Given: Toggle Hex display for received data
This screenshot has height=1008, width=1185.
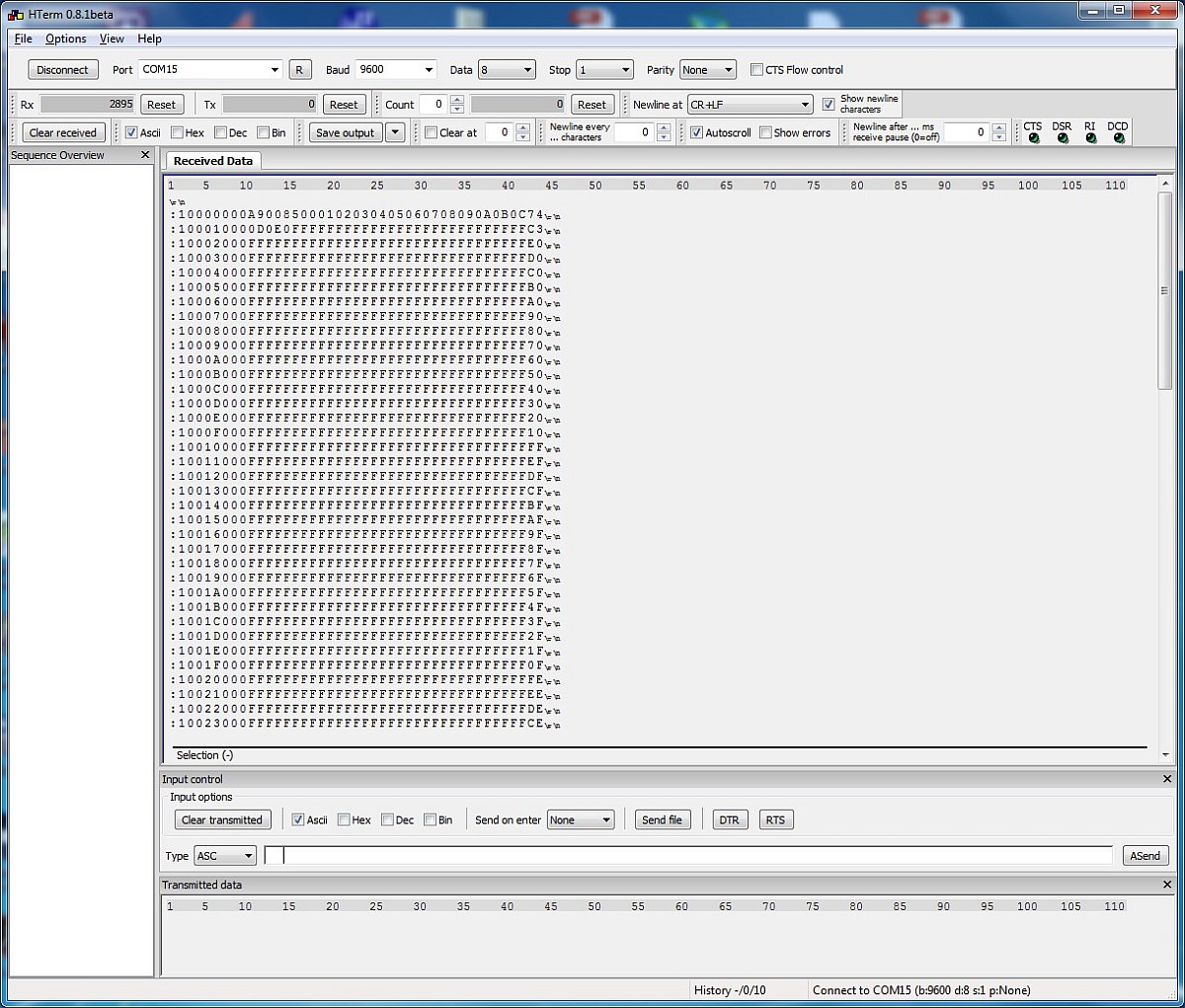Looking at the screenshot, I should [x=178, y=132].
